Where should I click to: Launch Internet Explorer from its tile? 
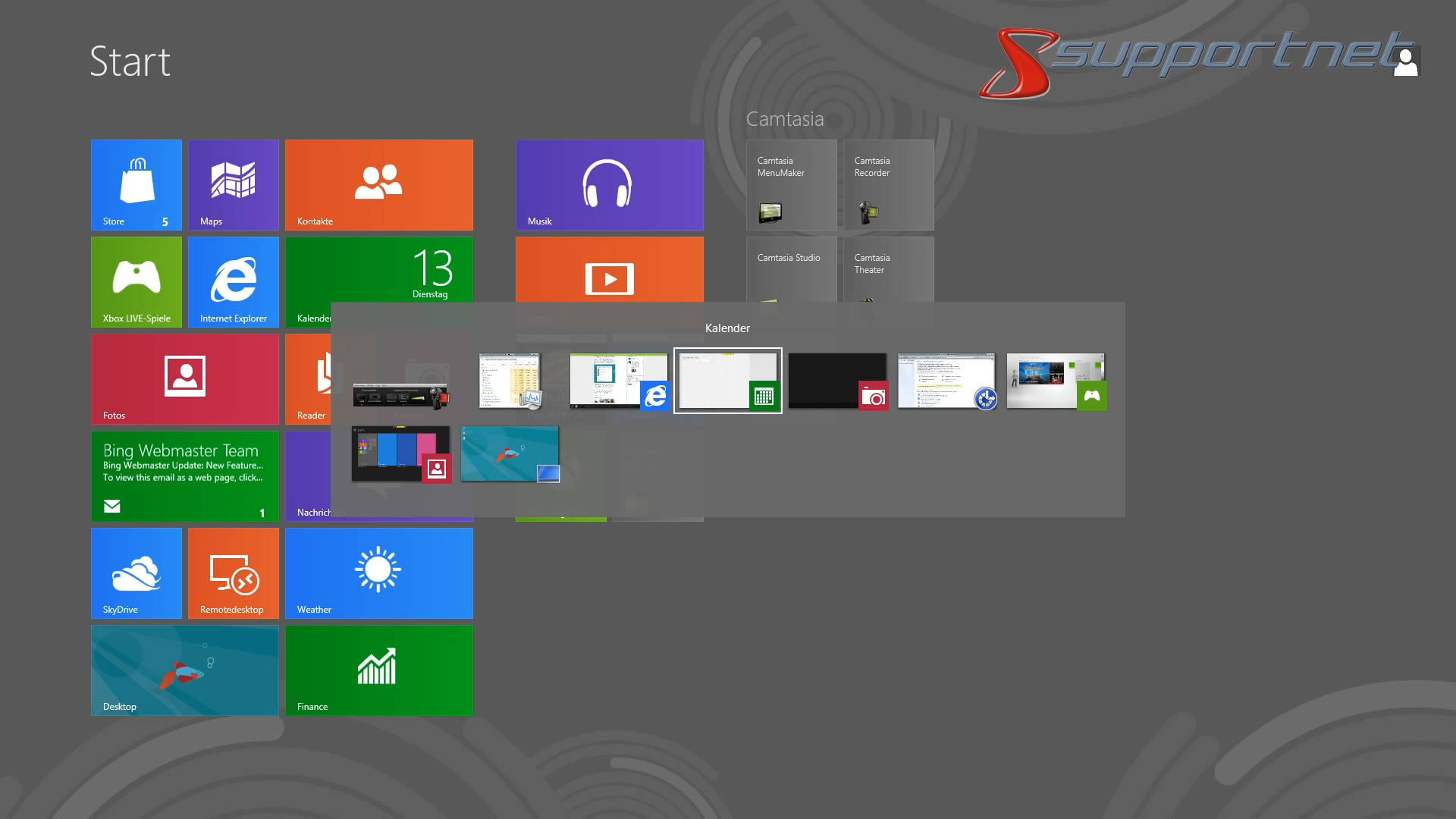233,281
